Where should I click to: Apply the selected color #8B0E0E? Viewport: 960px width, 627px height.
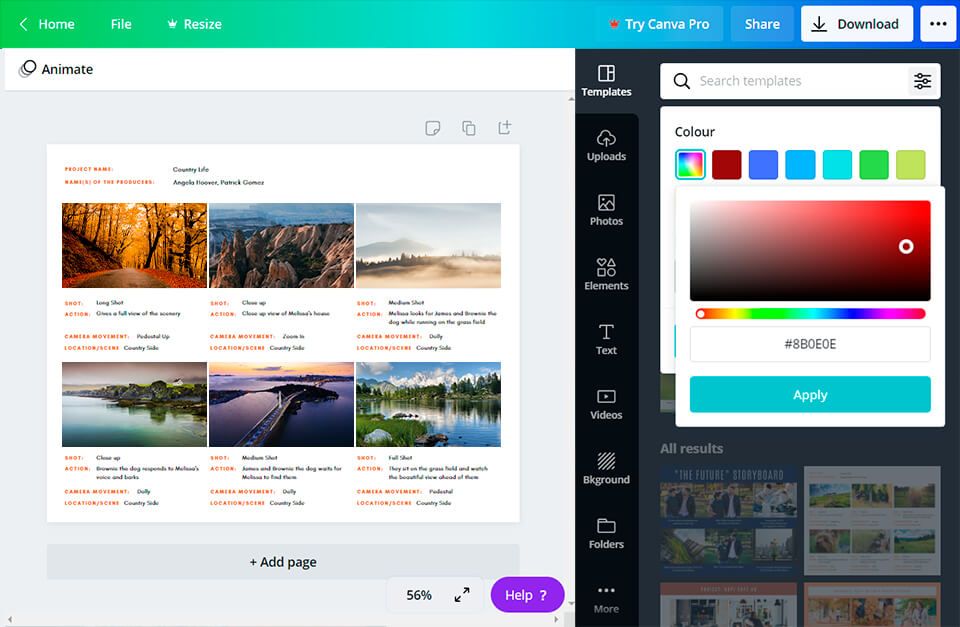point(809,394)
